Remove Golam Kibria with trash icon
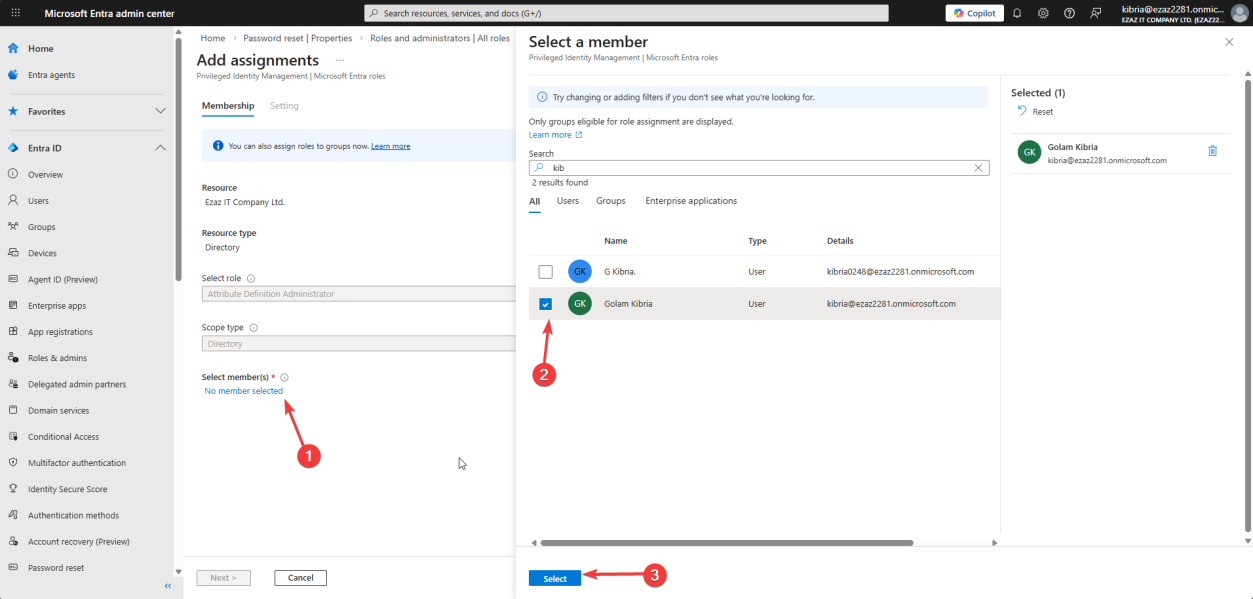Screen dimensions: 1253x599 (1213, 151)
